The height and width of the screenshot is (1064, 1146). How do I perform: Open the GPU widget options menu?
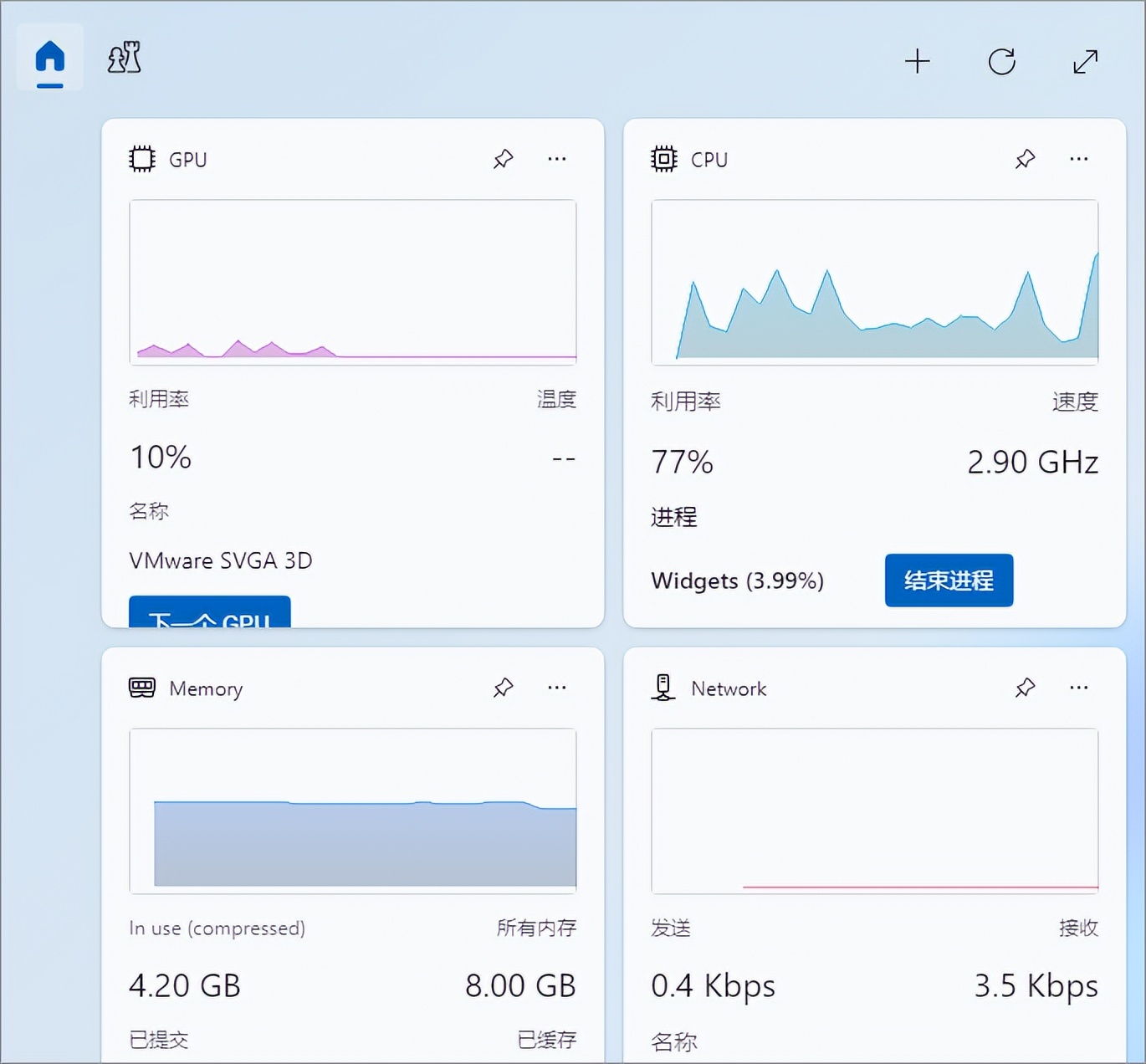tap(556, 158)
